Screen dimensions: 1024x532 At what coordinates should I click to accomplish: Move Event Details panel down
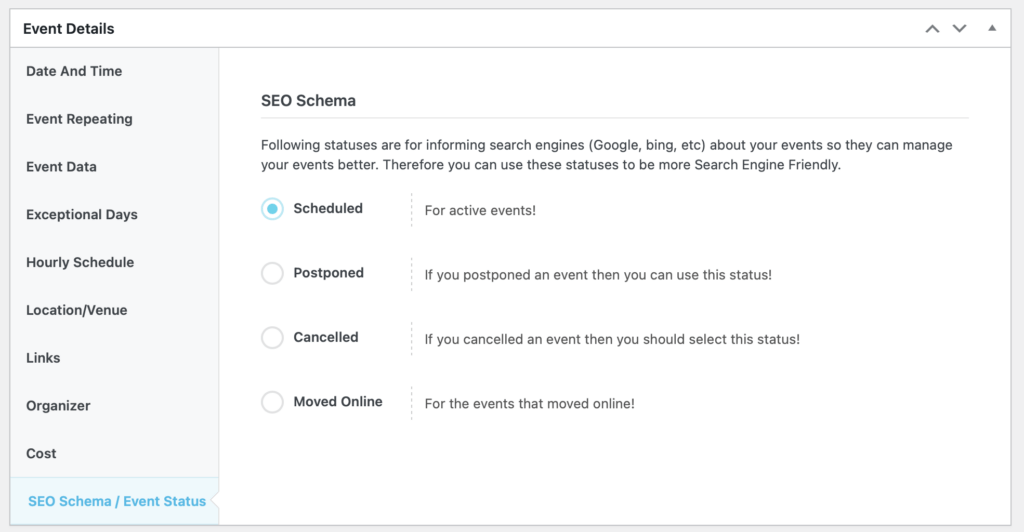[960, 29]
